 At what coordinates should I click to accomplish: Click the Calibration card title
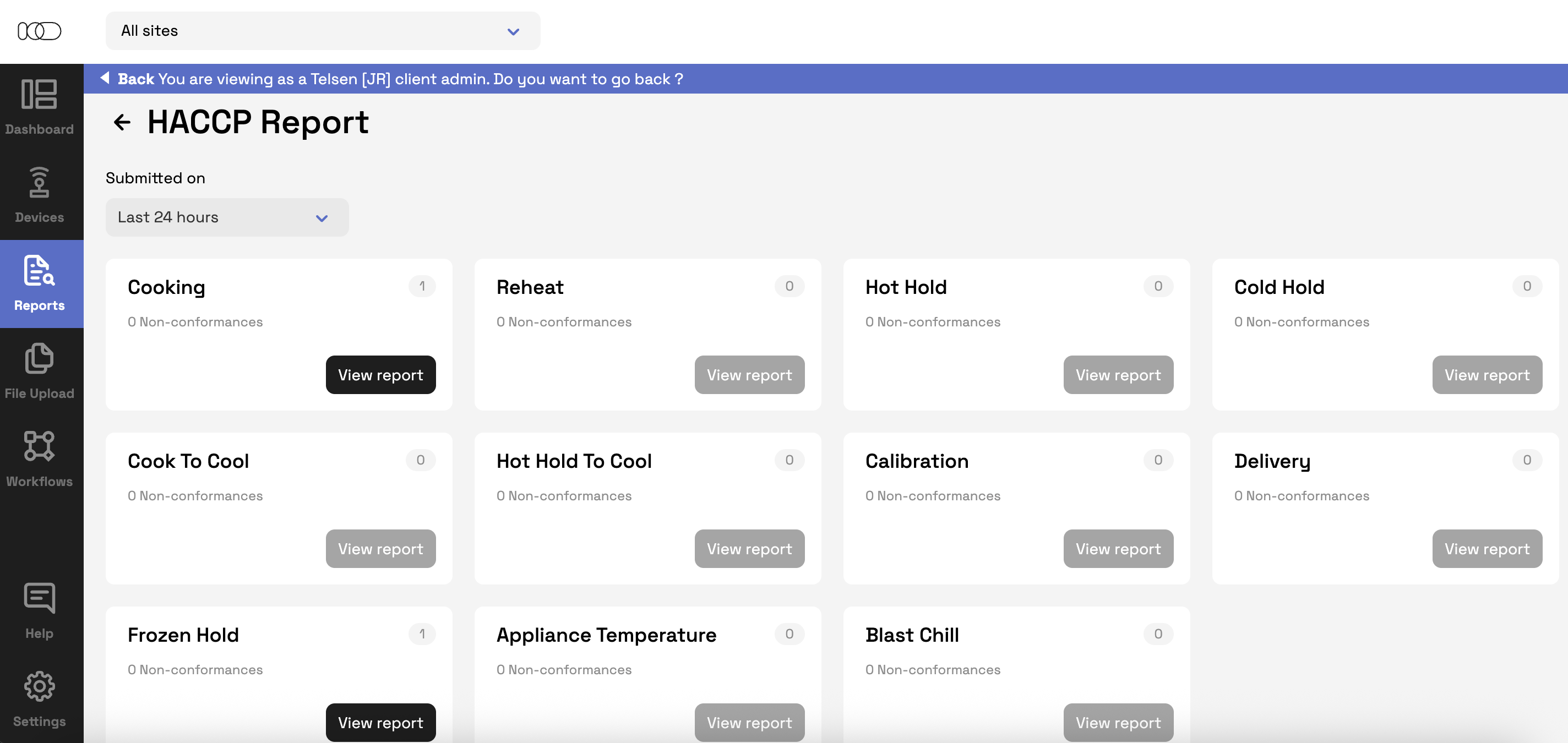(x=916, y=461)
